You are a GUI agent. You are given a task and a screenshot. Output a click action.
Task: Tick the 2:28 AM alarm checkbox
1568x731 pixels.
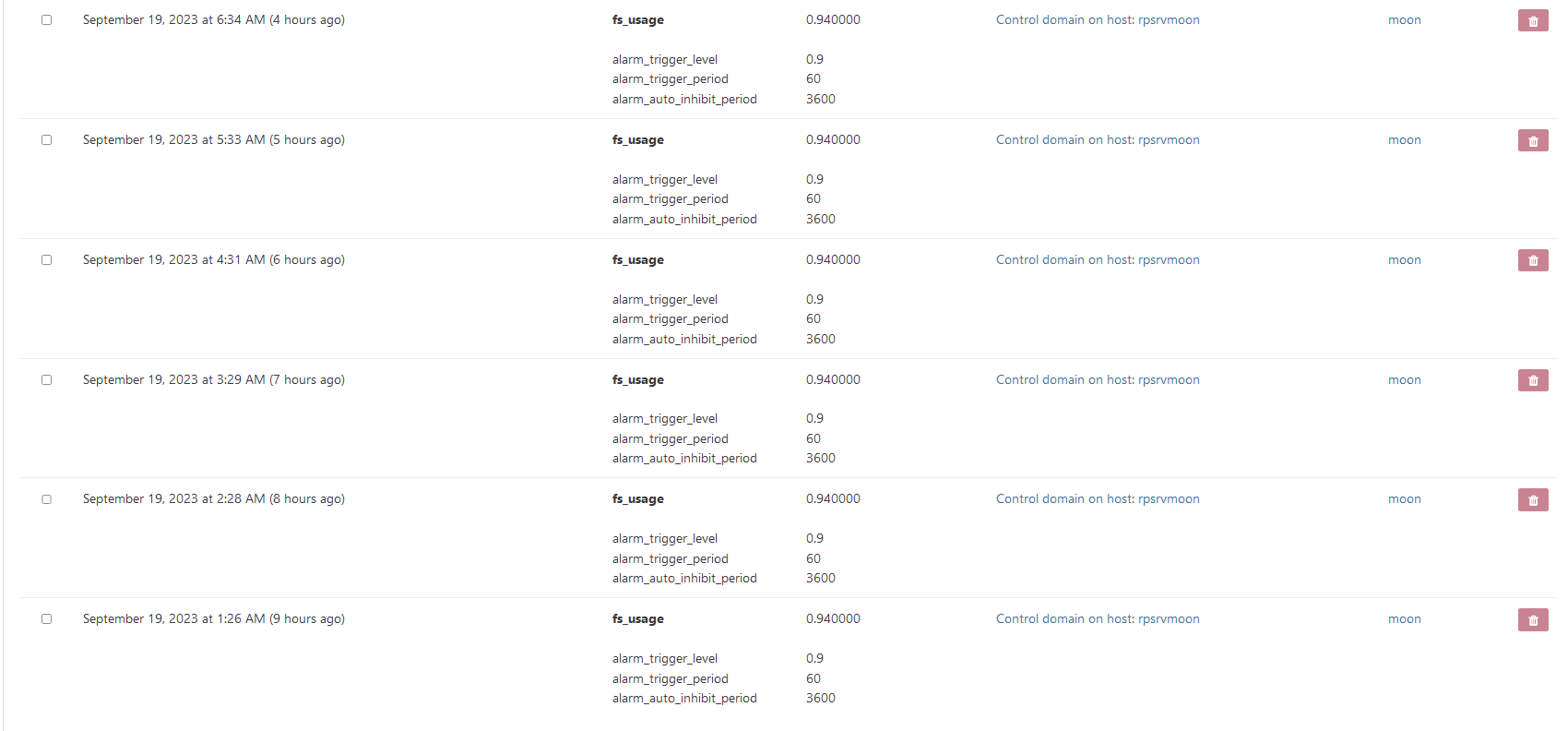[x=46, y=499]
